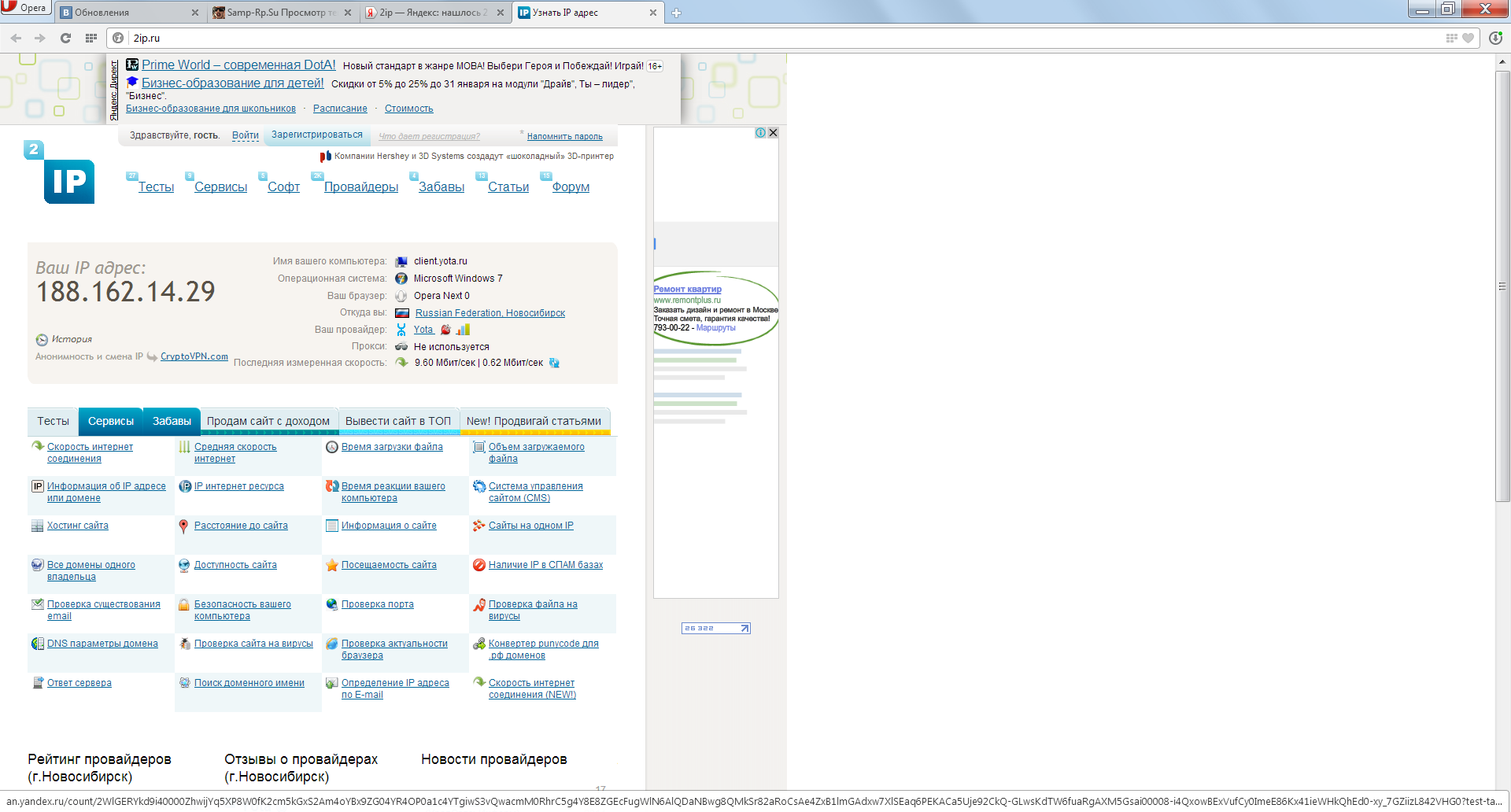This screenshot has width=1511, height=812.
Task: Click the Yota provider reviews bug icon
Action: click(x=445, y=330)
